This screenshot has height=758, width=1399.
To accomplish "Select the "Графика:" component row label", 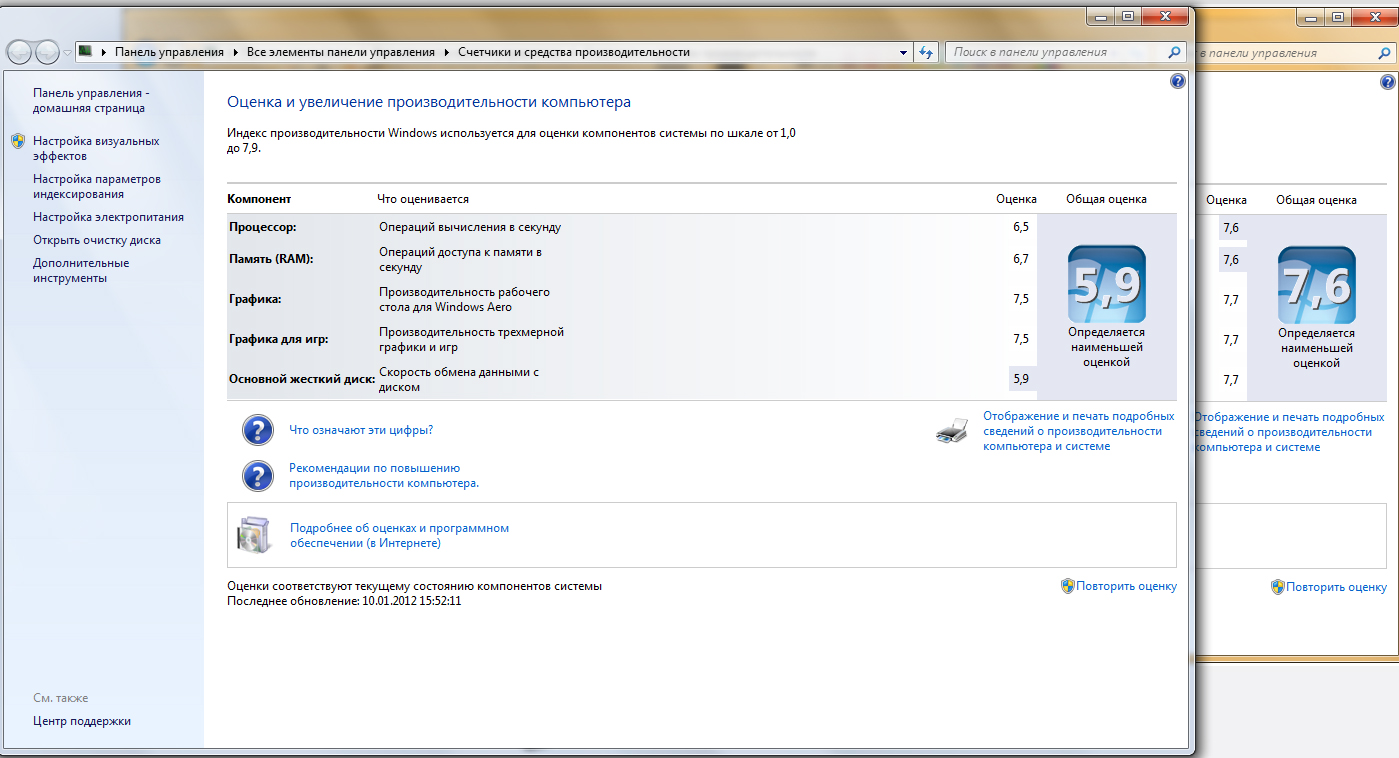I will (x=255, y=299).
